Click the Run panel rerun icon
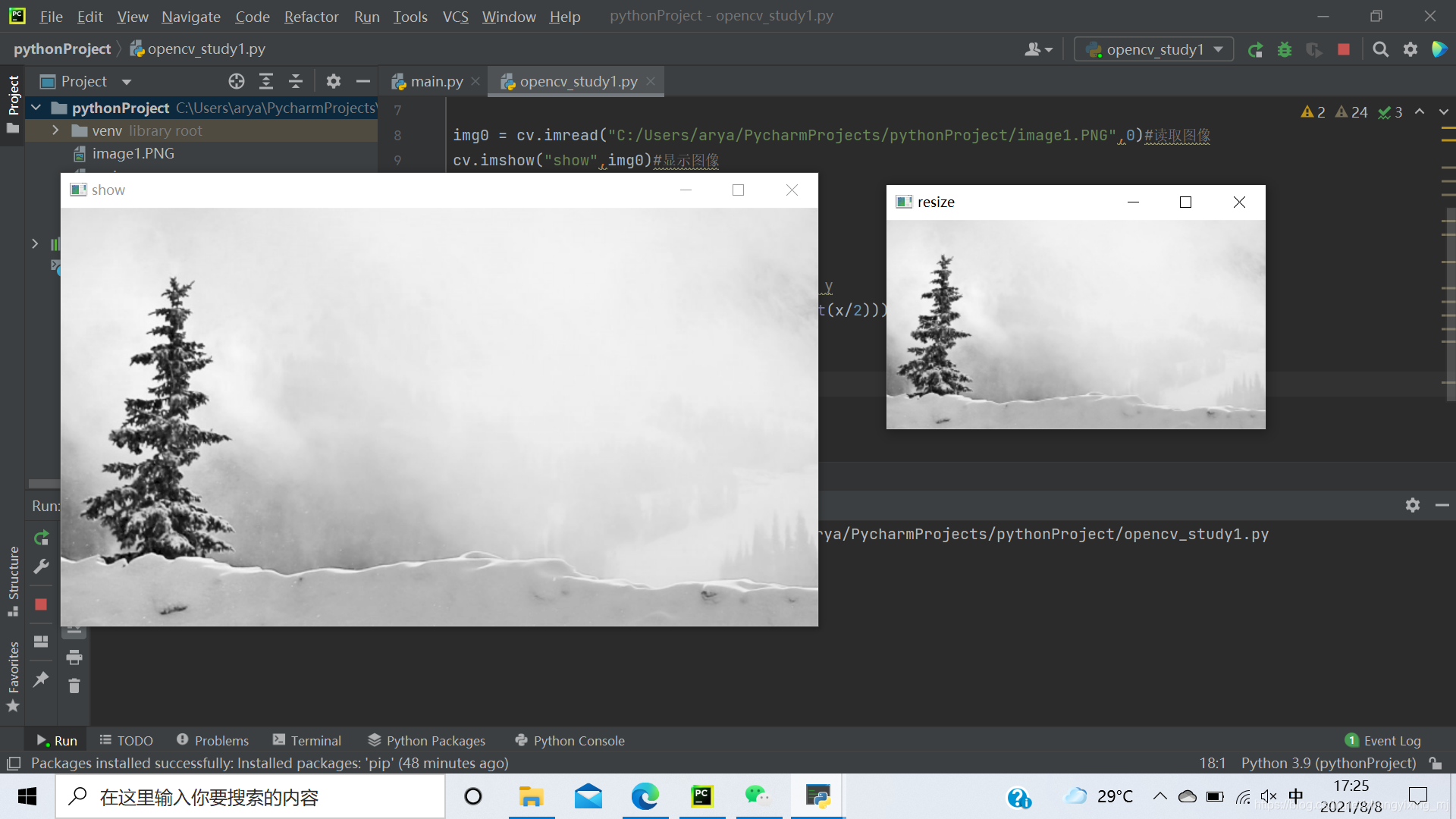Viewport: 1456px width, 819px height. (x=42, y=538)
